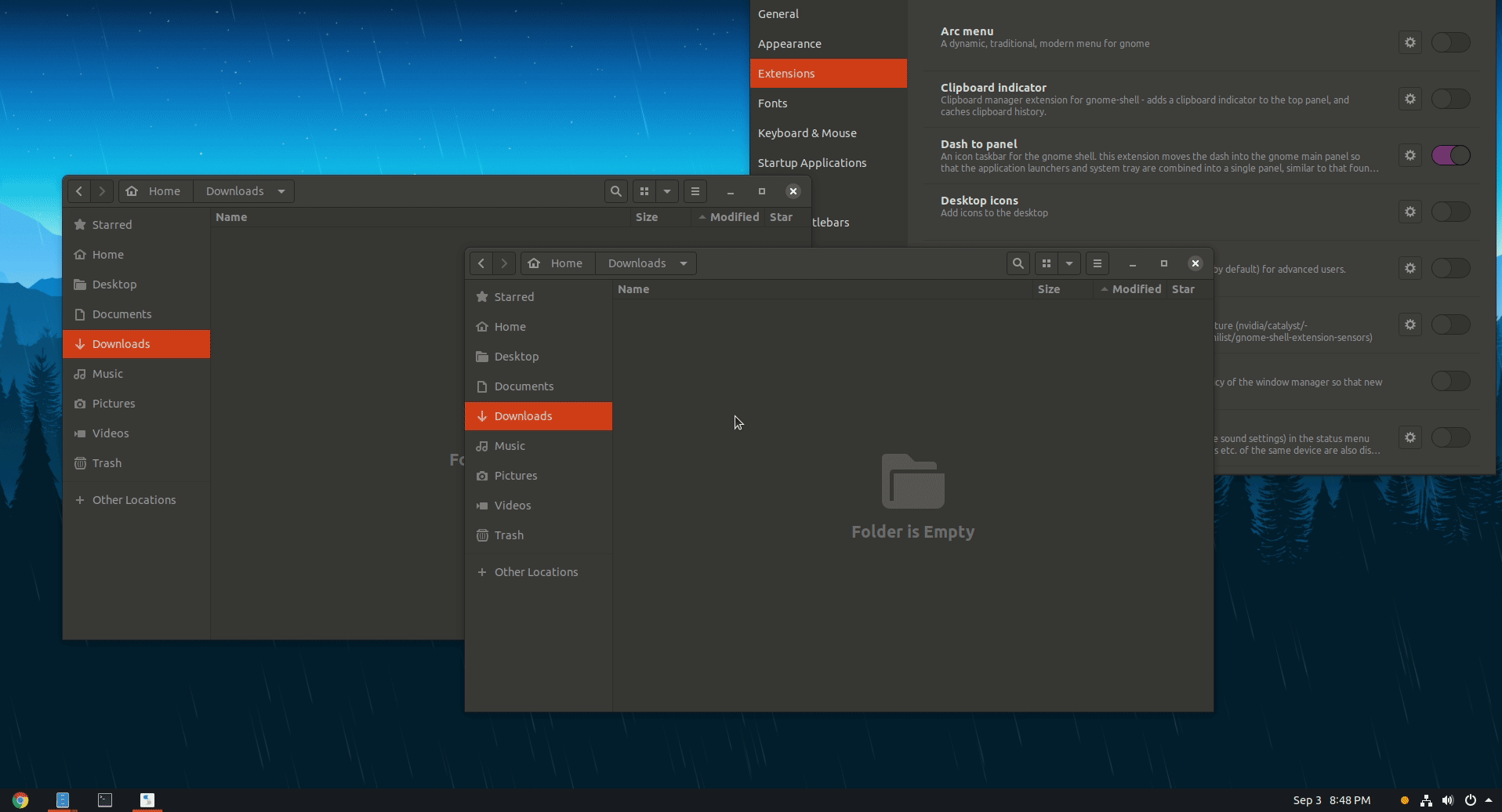Expand Downloads path dropdown in back window
The image size is (1502, 812).
pos(281,191)
